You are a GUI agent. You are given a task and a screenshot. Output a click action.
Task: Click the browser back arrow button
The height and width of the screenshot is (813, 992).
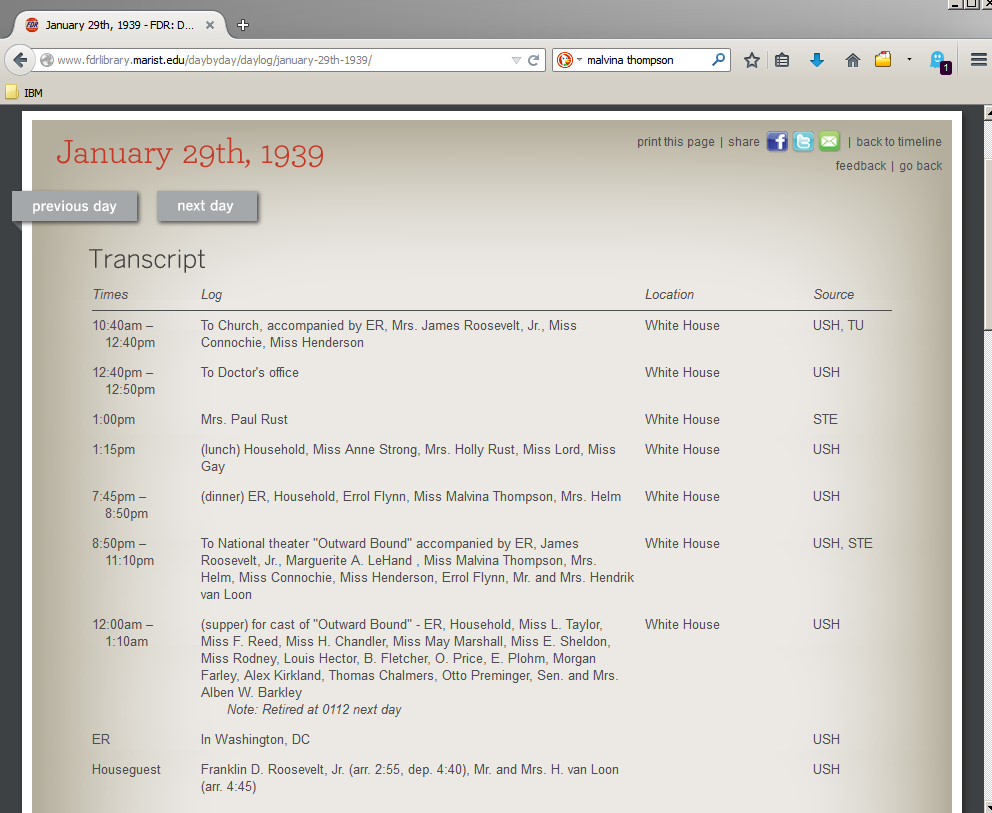pos(20,60)
